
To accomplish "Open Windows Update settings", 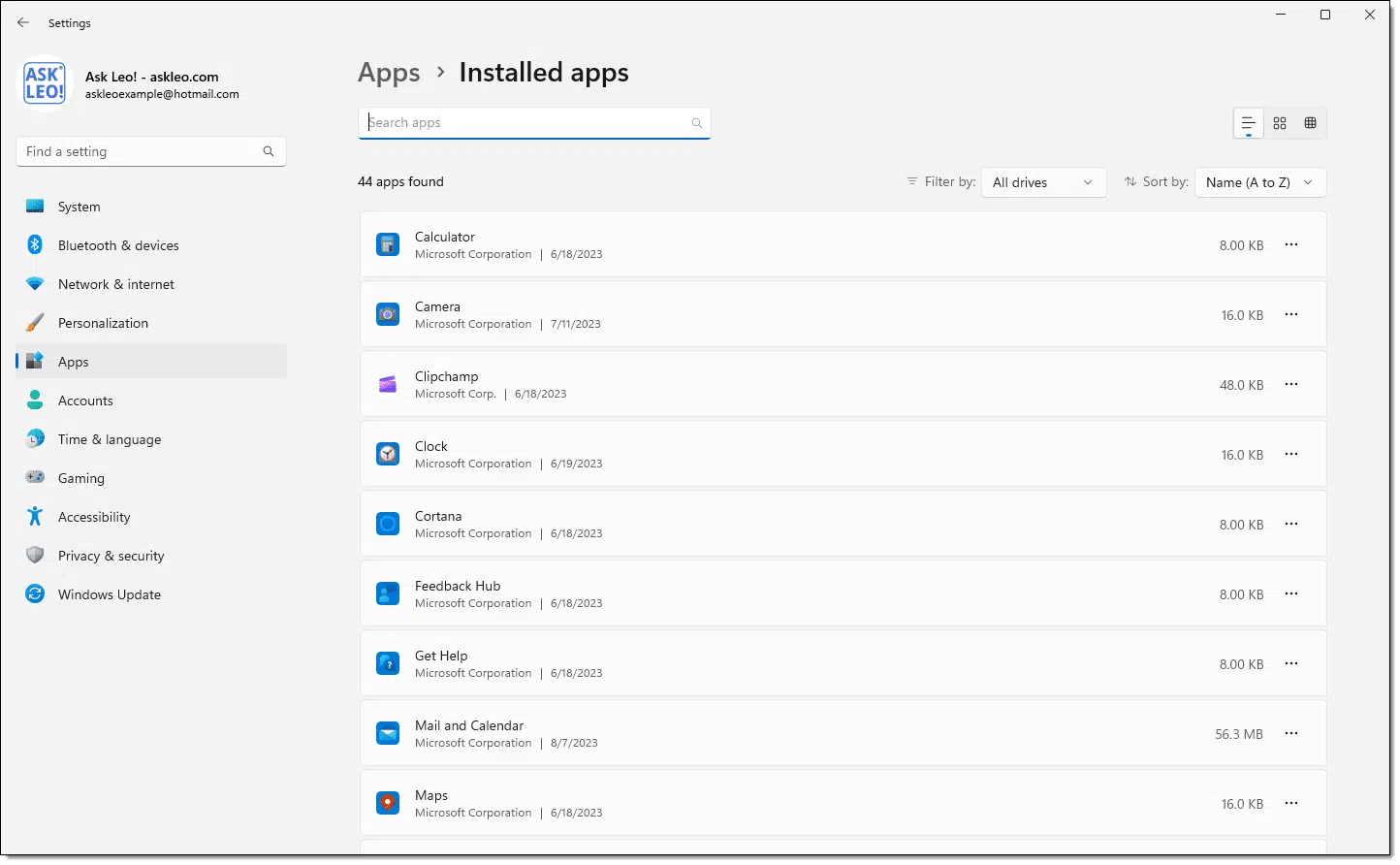I will tap(151, 594).
